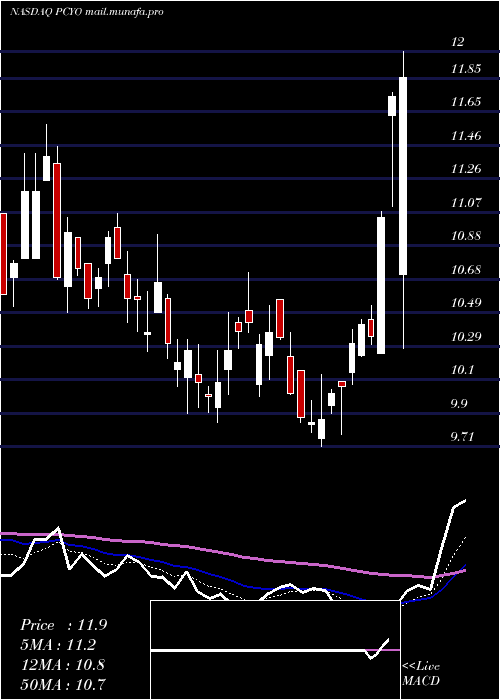Click the 11.85 price axis label
500x700 pixels.
[x=466, y=69]
